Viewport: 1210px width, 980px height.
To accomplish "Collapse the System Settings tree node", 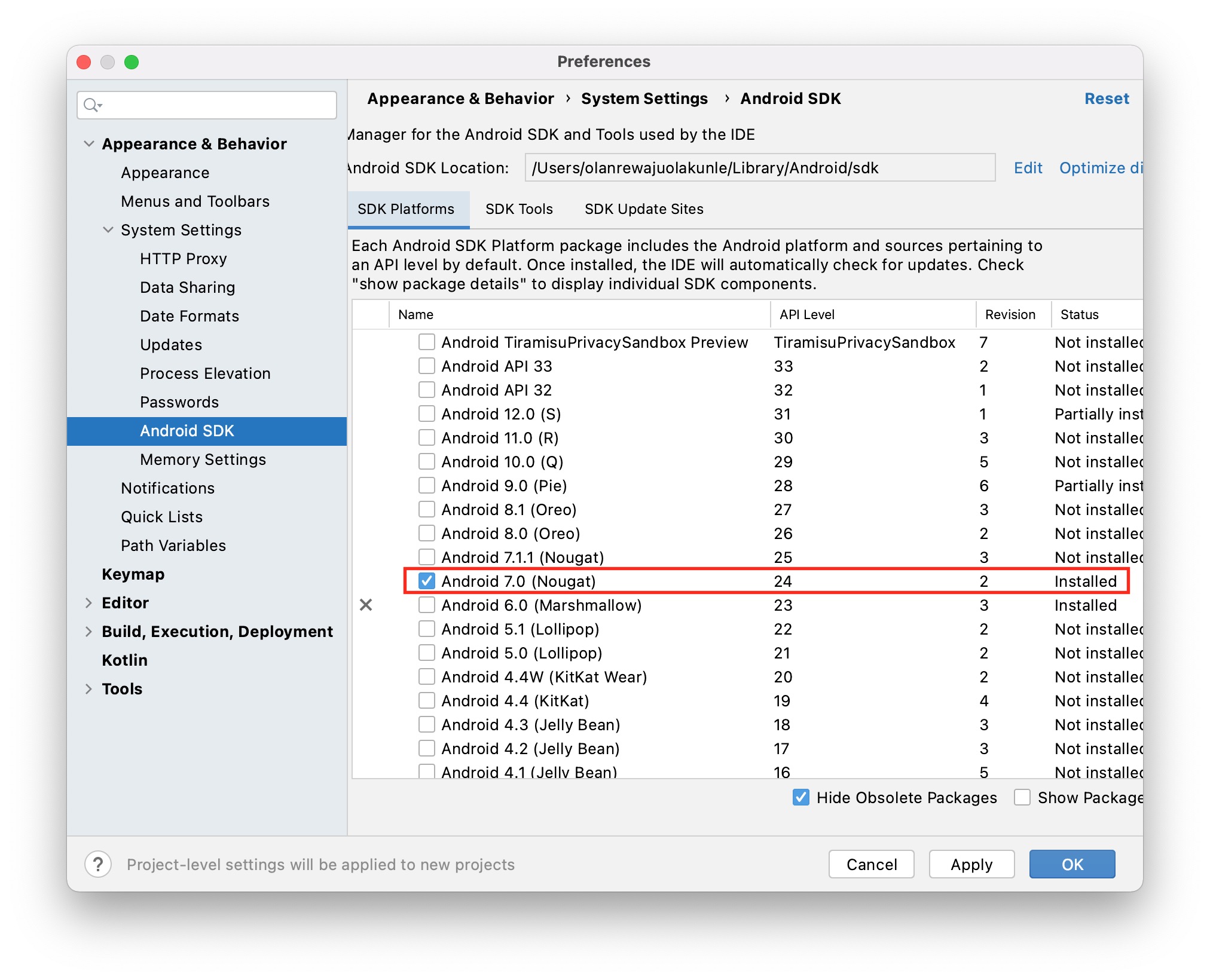I will [x=108, y=229].
